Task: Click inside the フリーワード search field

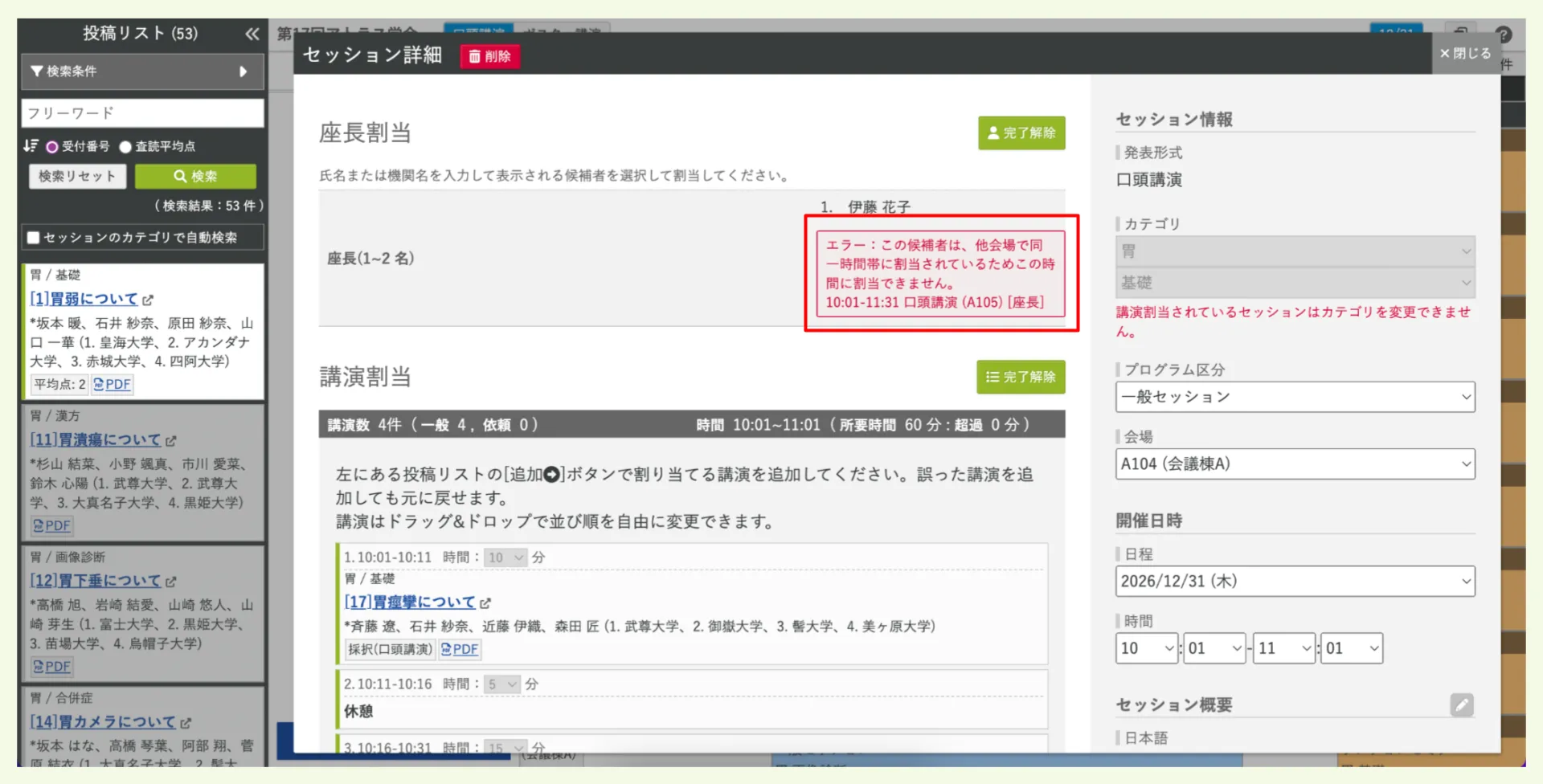Action: (141, 112)
